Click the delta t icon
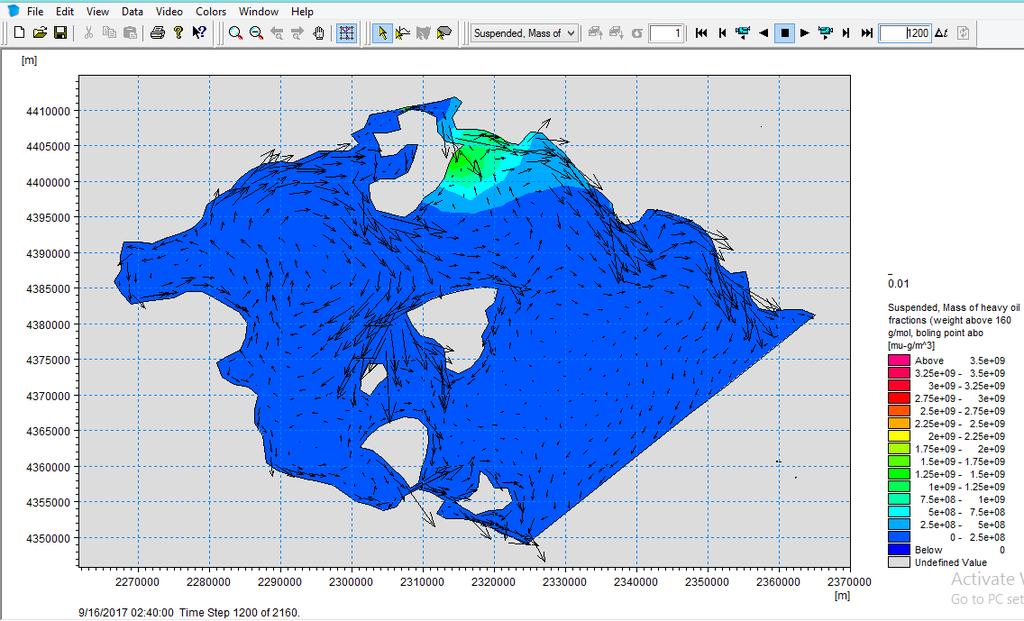This screenshot has height=621, width=1024. click(941, 33)
